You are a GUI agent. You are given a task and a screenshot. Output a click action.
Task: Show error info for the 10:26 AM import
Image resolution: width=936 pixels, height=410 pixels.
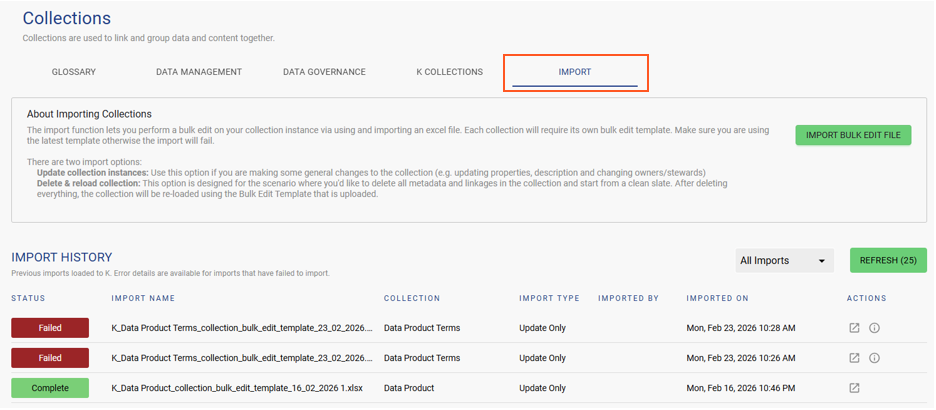pos(874,358)
